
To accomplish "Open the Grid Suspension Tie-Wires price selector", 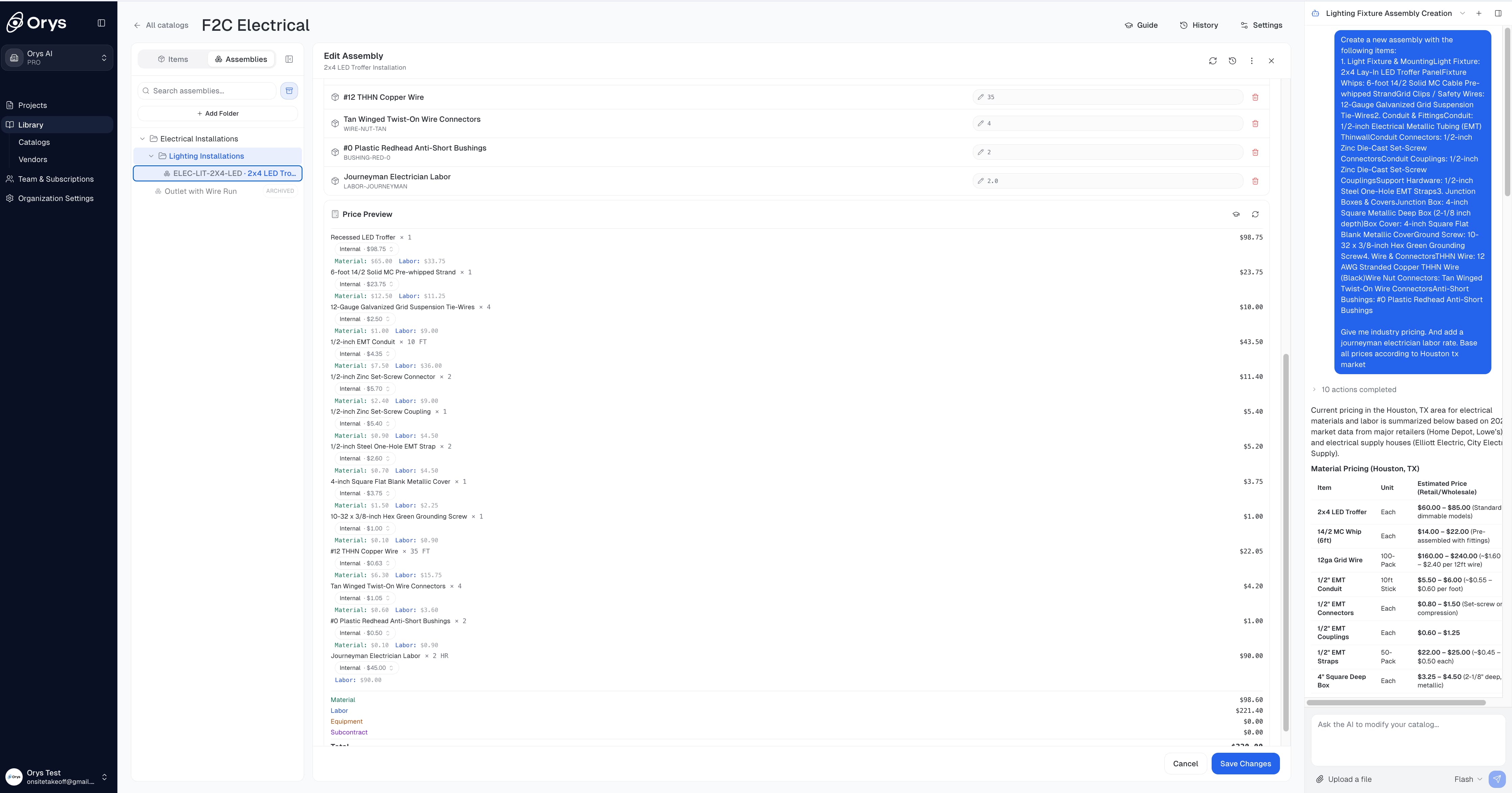I will tap(365, 319).
